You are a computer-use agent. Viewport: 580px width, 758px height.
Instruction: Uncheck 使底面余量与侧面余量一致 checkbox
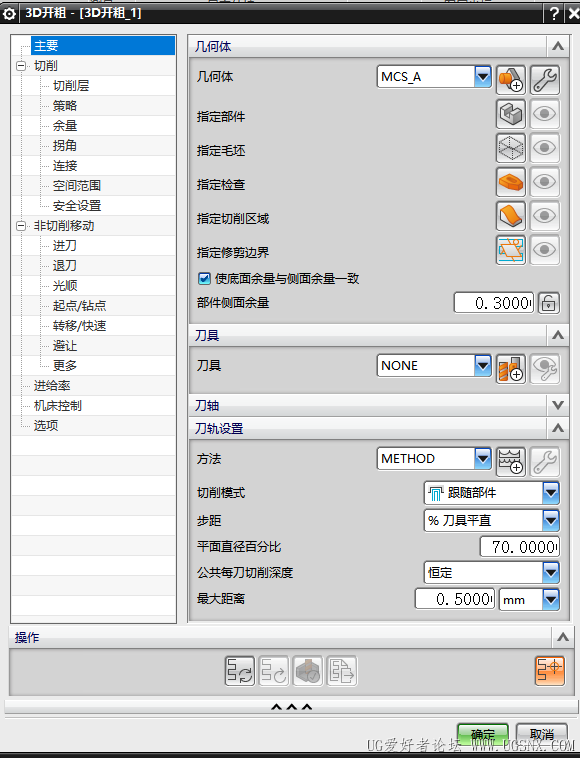pos(204,278)
